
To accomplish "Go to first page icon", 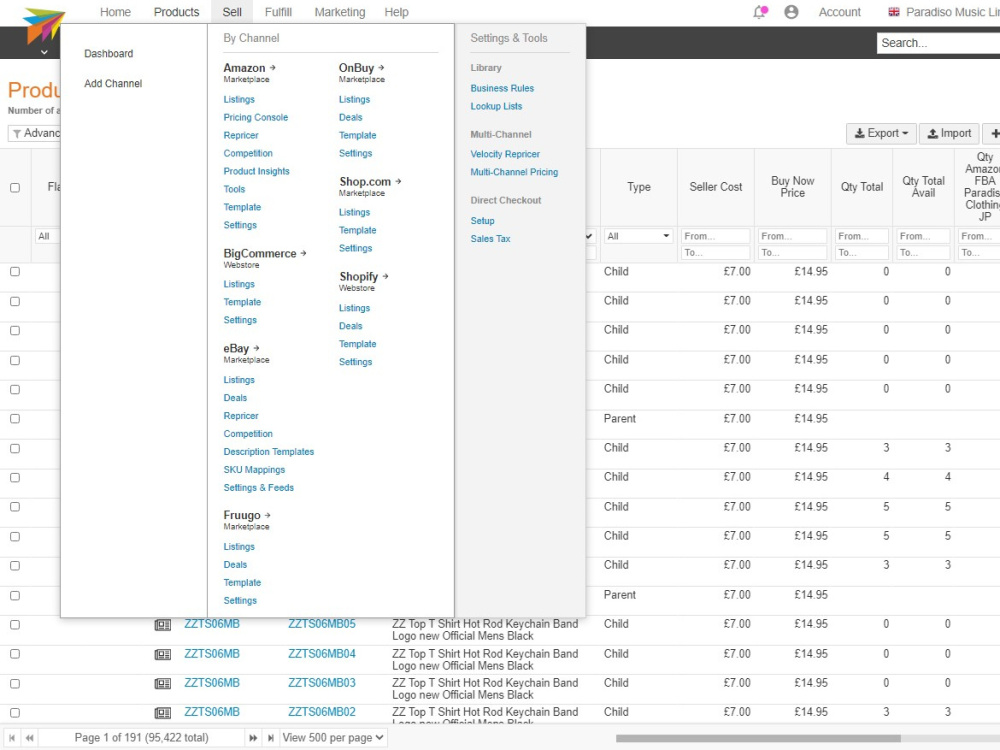I will (x=11, y=737).
